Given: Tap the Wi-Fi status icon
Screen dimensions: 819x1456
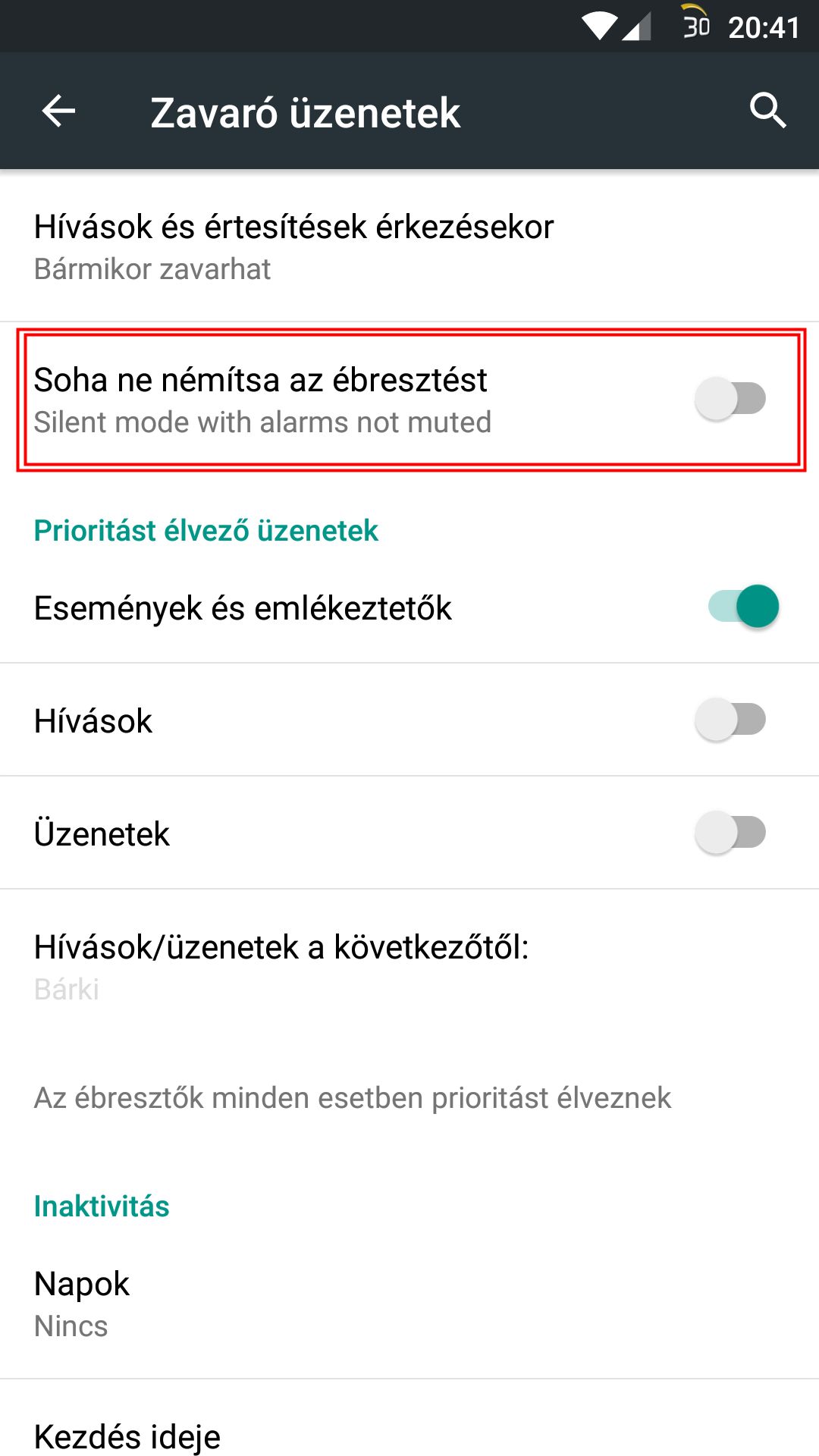Looking at the screenshot, I should 600,27.
